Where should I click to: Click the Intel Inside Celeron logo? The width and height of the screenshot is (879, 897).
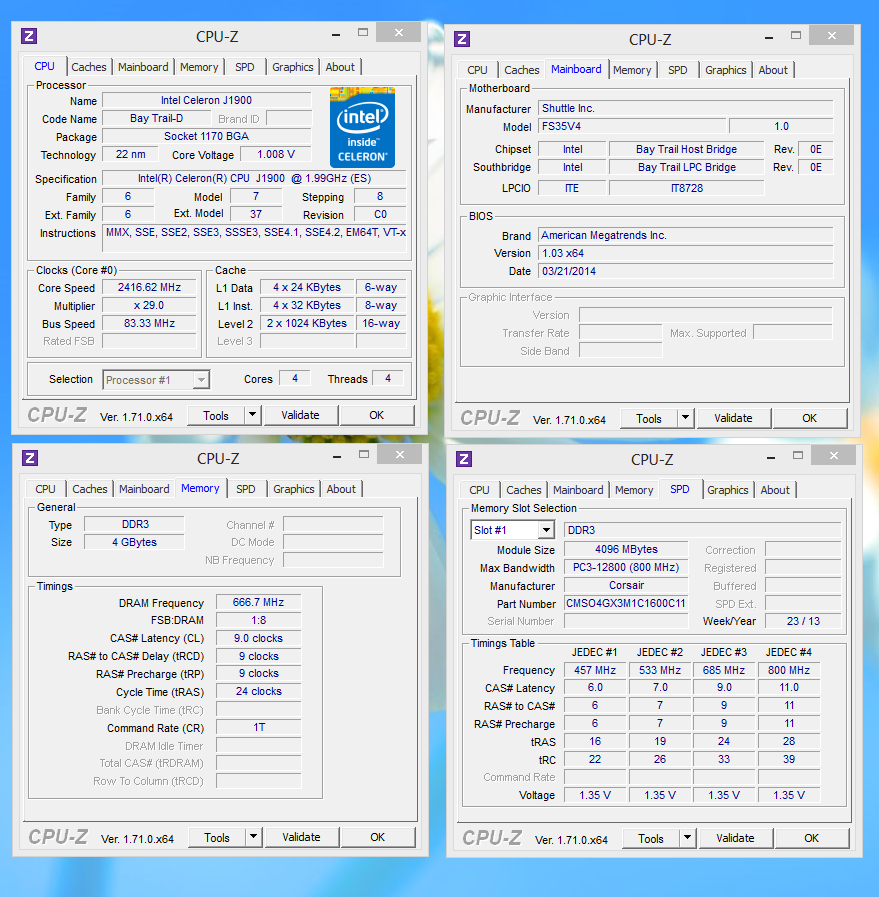pyautogui.click(x=362, y=128)
